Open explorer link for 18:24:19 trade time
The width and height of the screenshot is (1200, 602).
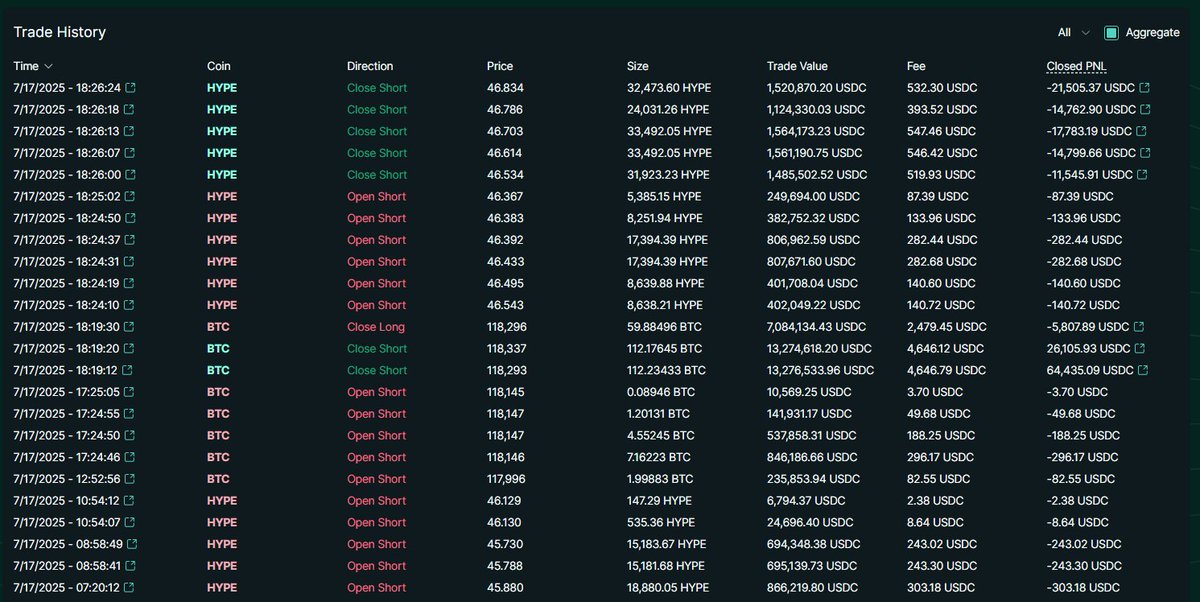(x=129, y=284)
